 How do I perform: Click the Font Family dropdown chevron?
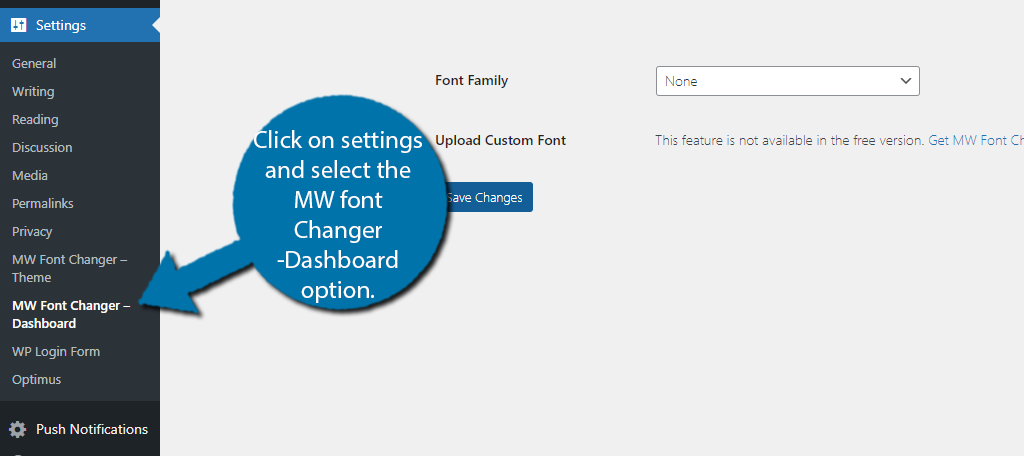(x=905, y=81)
